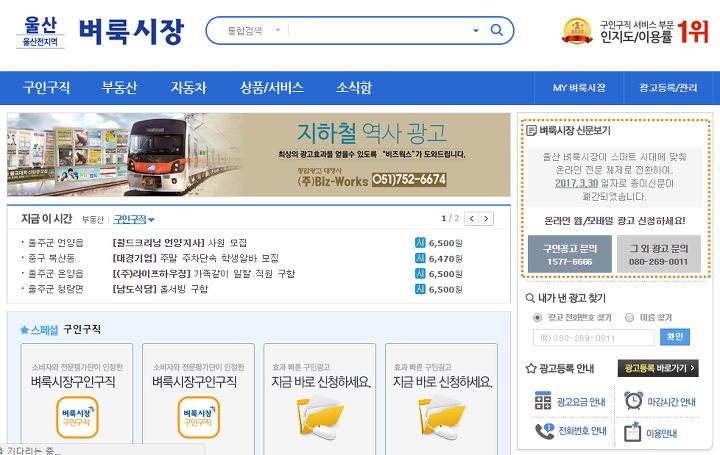Click 중구 복산동 location text
This screenshot has height=455, width=720.
pyautogui.click(x=51, y=258)
